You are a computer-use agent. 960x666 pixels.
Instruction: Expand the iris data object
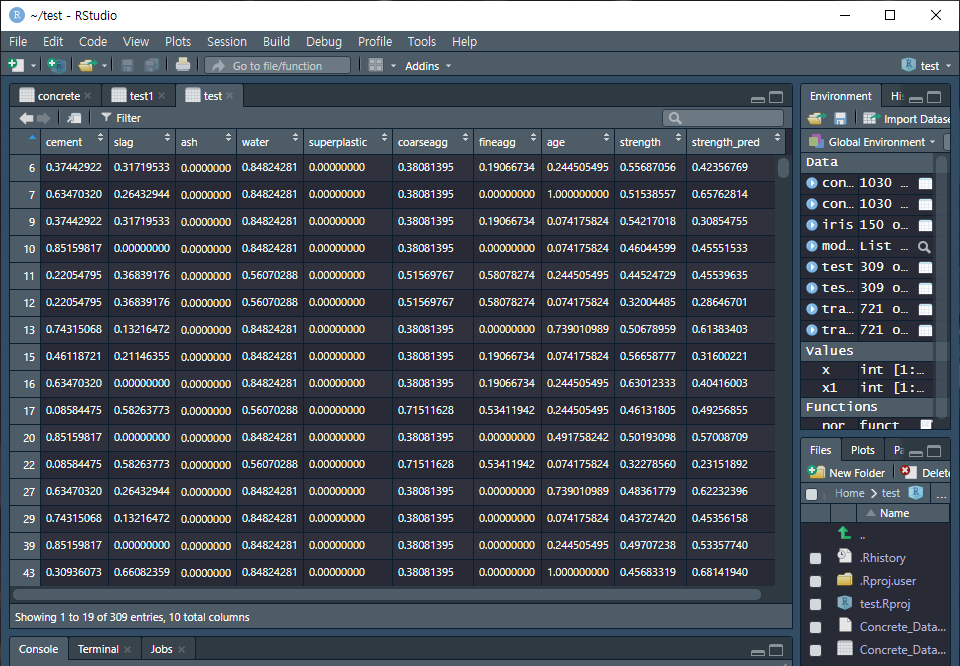pos(812,225)
